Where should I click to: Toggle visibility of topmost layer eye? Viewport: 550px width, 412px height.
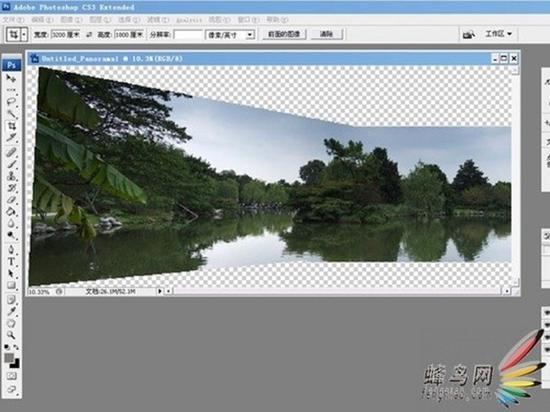tap(546, 312)
